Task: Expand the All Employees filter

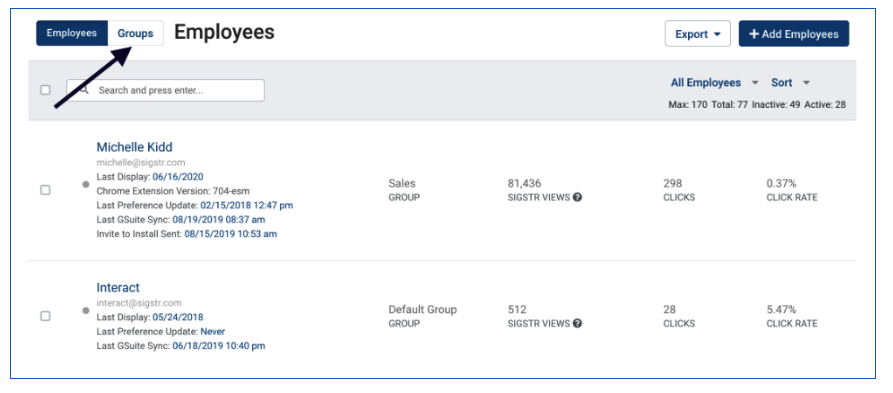Action: click(x=714, y=83)
